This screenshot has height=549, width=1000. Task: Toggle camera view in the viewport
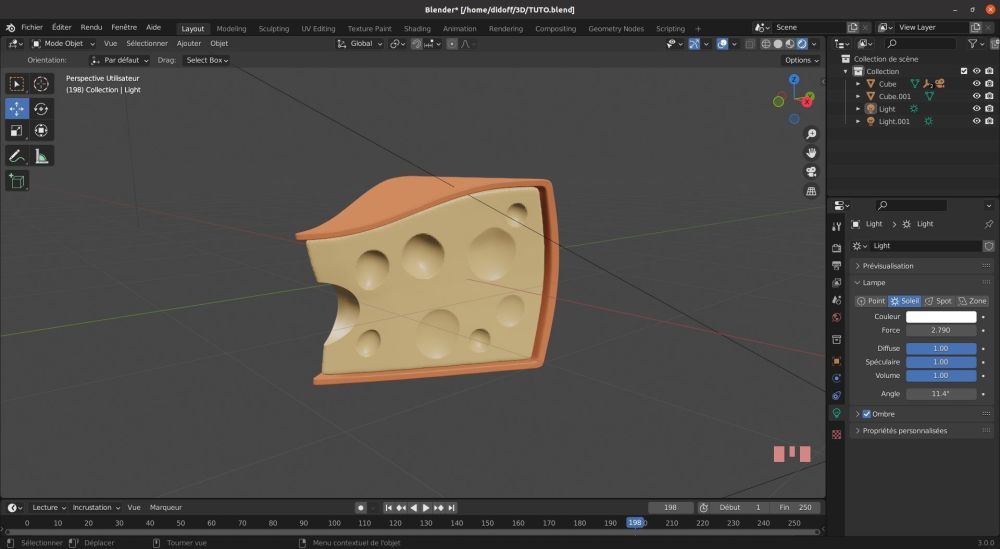coord(812,171)
